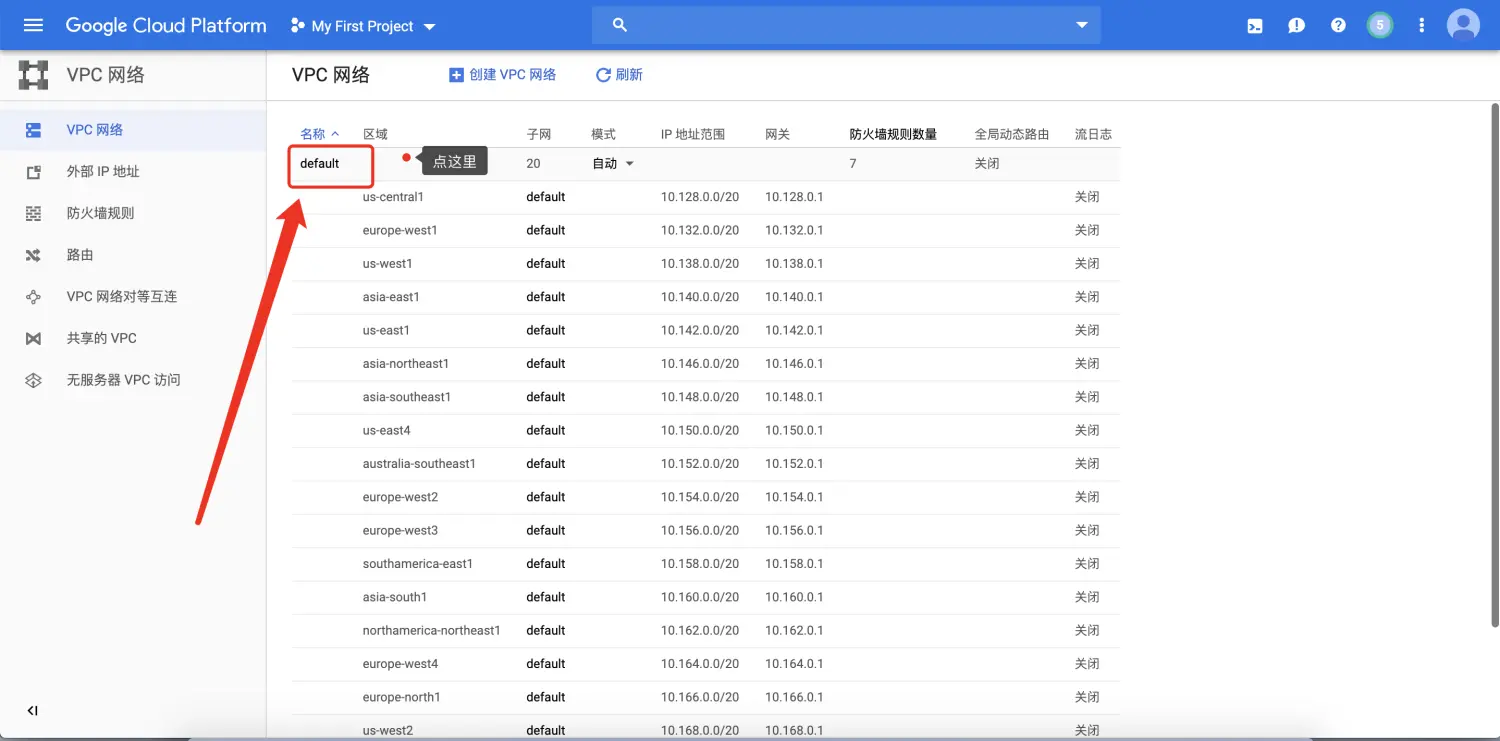Click the 外部 IP 地址 sidebar icon

(x=33, y=172)
